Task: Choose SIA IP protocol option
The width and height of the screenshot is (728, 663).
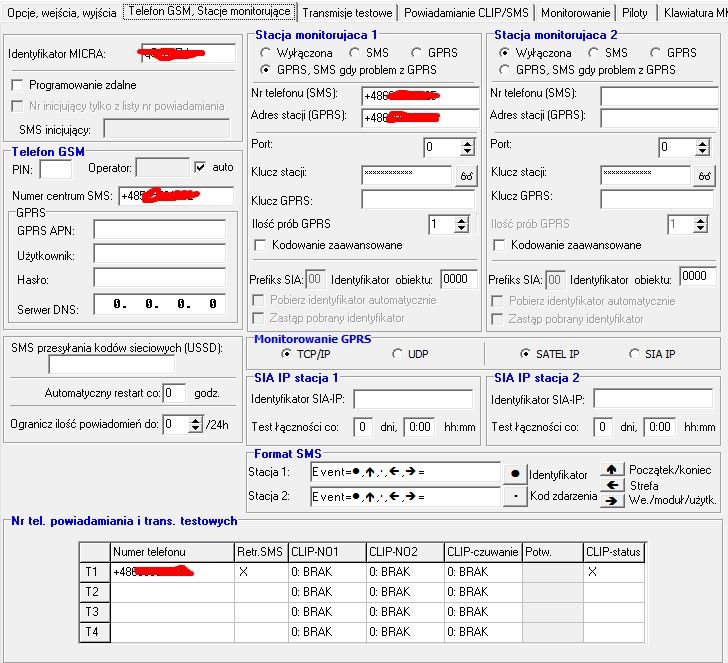Action: point(634,354)
